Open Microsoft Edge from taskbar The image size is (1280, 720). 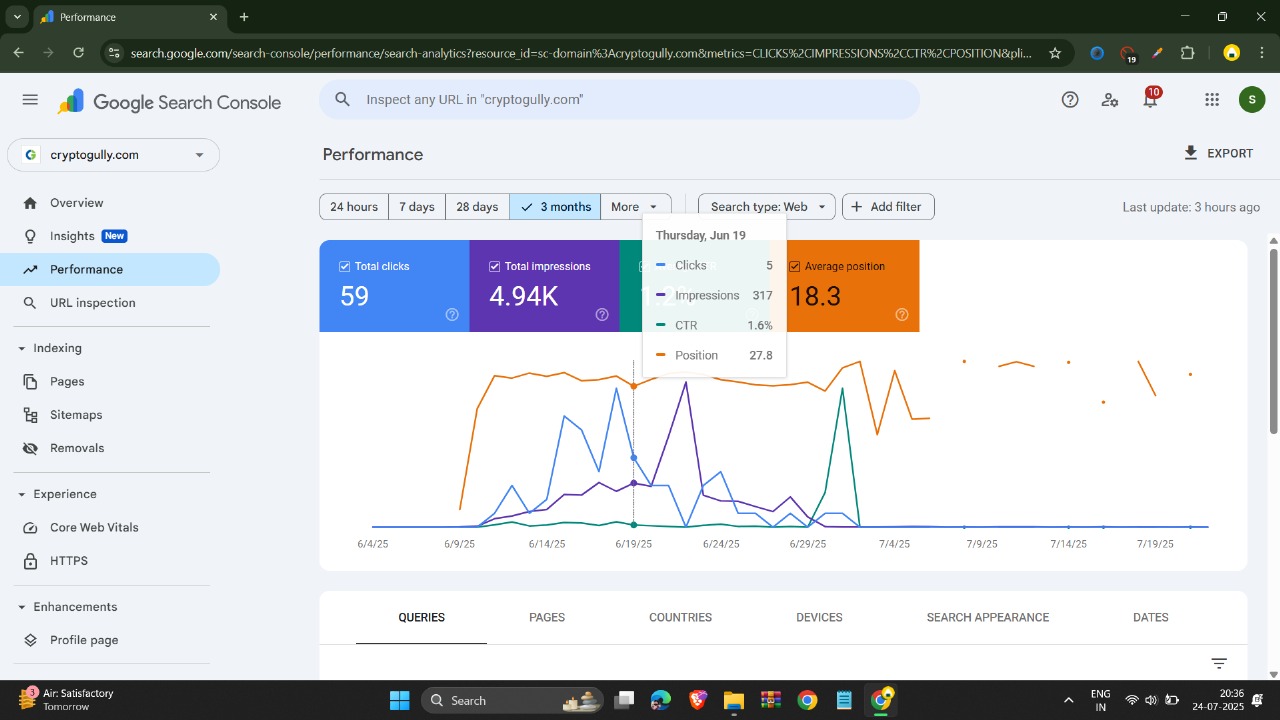pos(661,700)
